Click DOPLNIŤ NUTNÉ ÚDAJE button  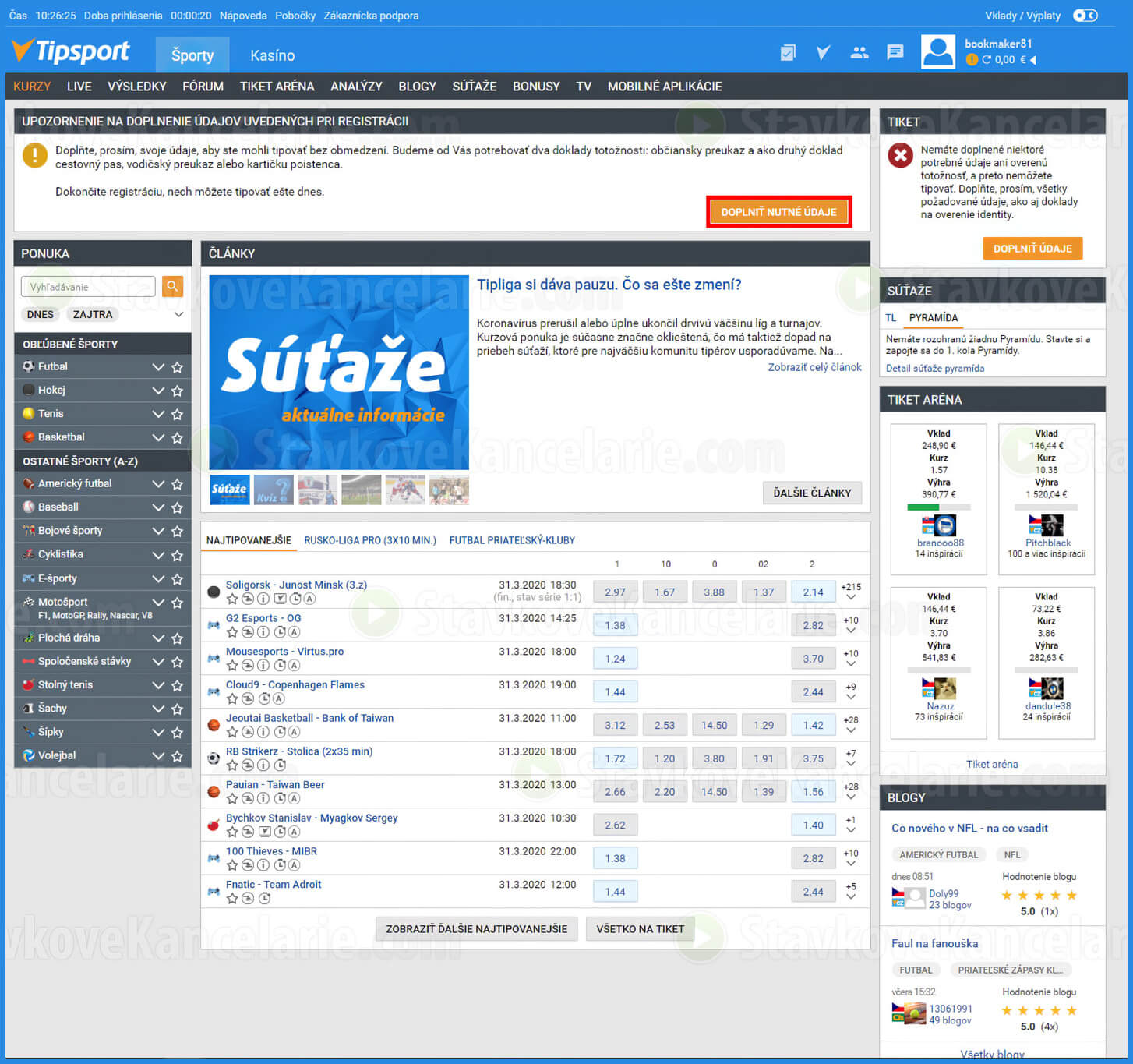[x=778, y=212]
